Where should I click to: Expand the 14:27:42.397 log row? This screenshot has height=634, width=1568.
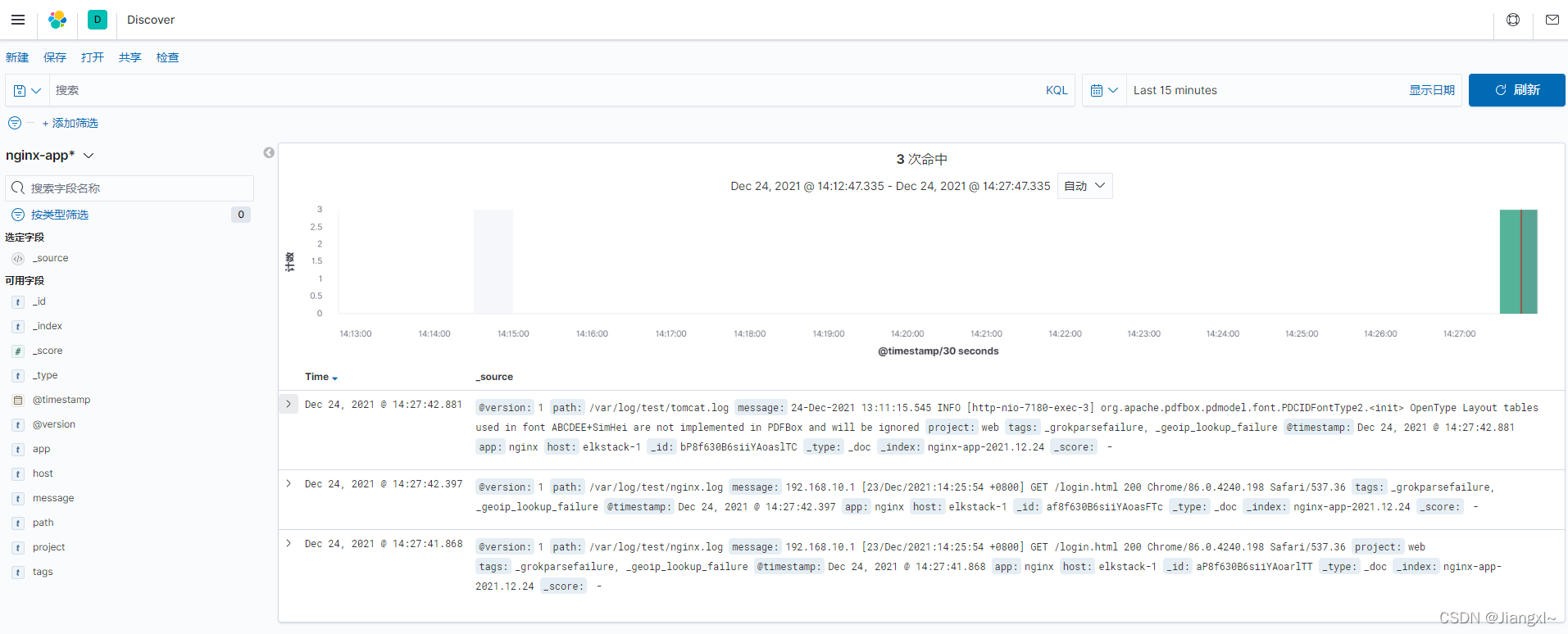click(x=289, y=483)
